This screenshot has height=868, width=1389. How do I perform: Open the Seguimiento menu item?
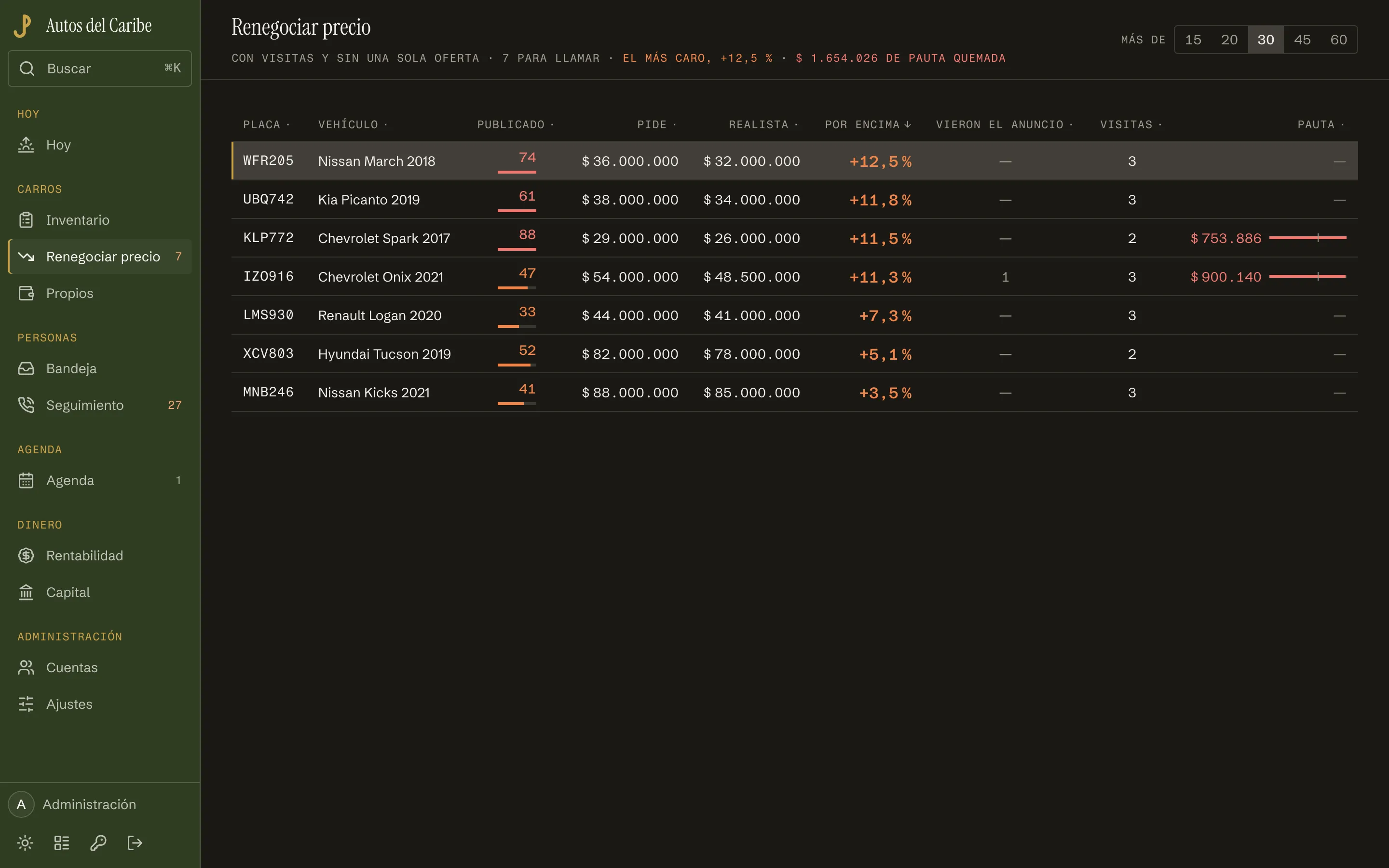(x=100, y=405)
